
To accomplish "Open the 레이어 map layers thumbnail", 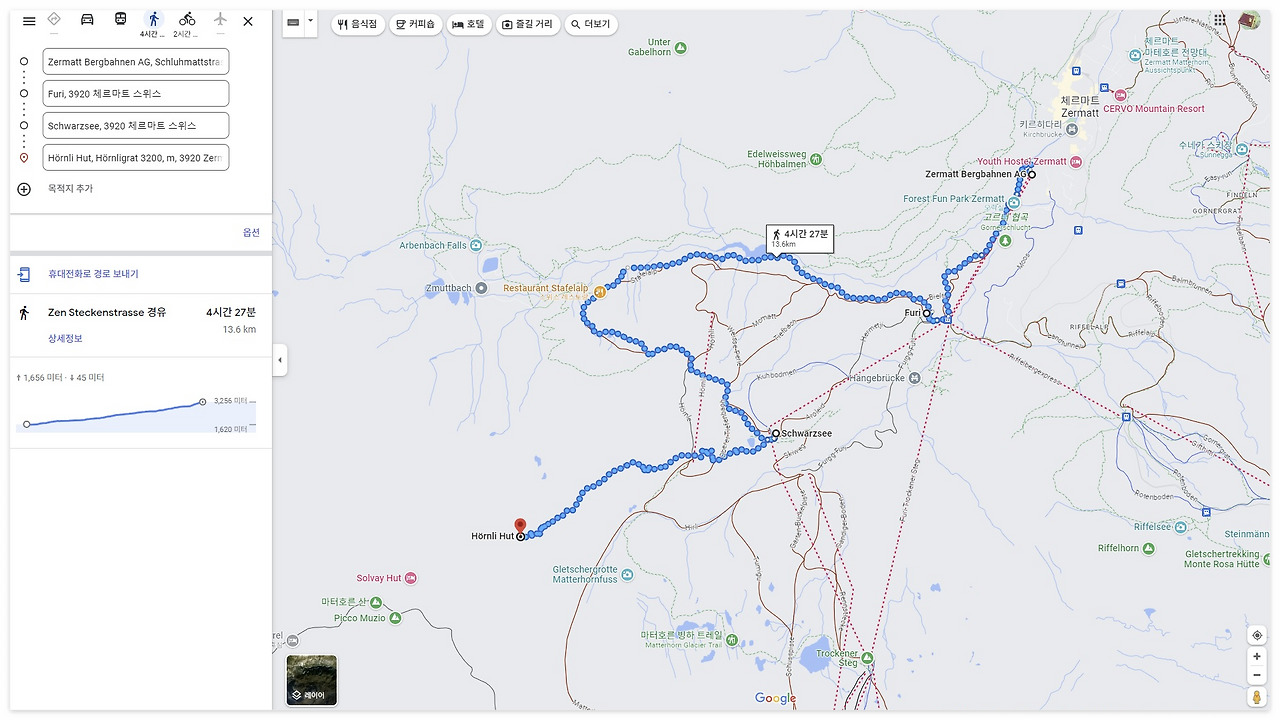I will click(x=312, y=680).
